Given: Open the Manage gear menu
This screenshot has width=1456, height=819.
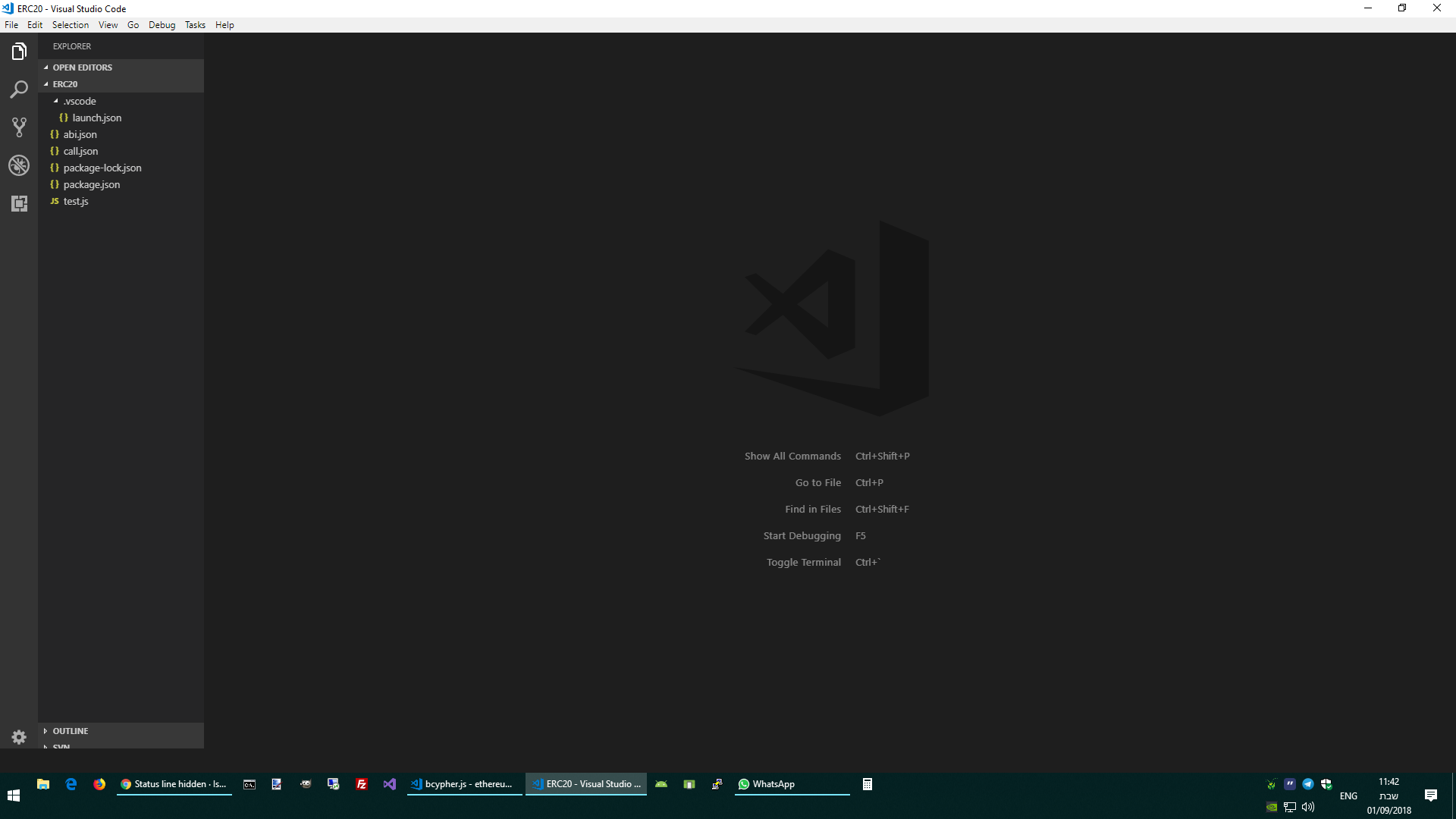Looking at the screenshot, I should (x=19, y=737).
